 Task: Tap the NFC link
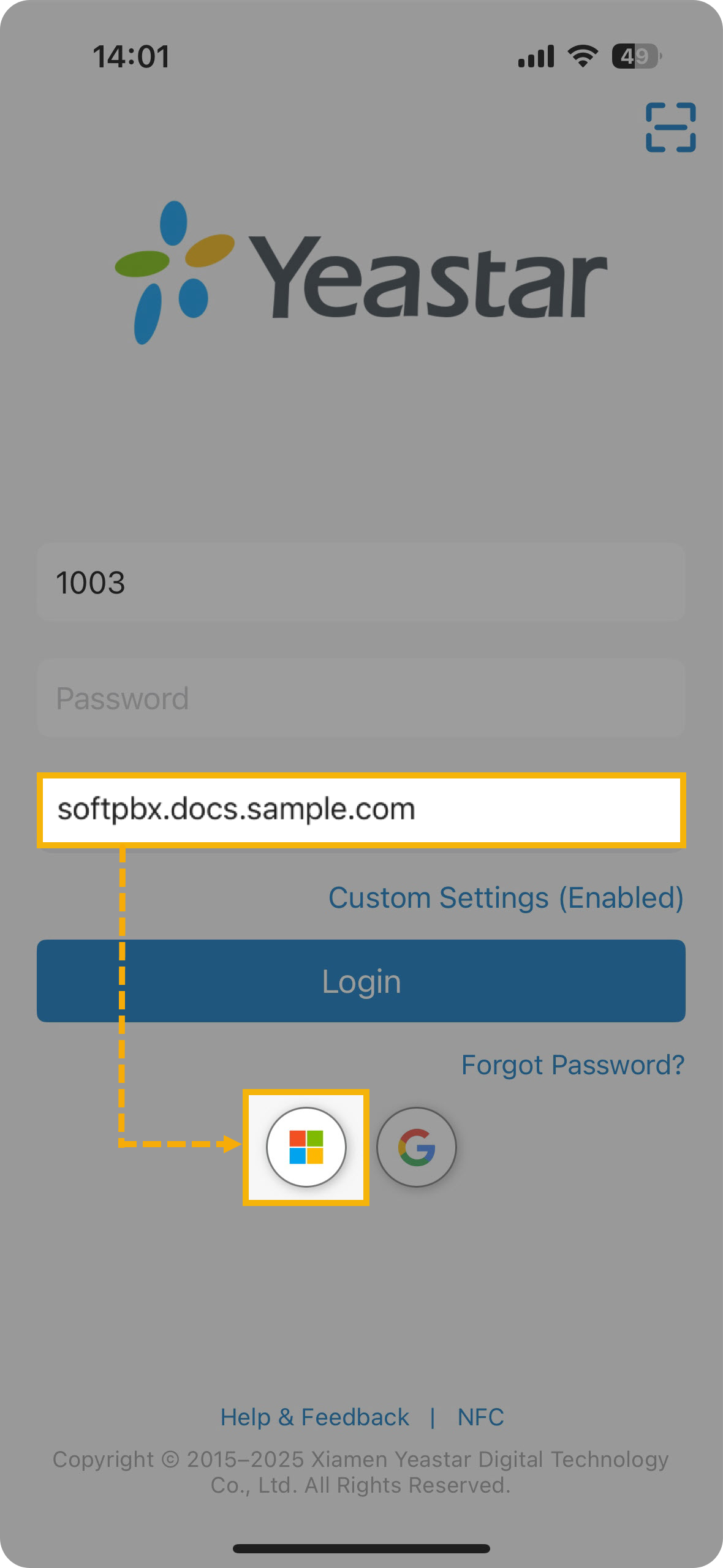480,1417
